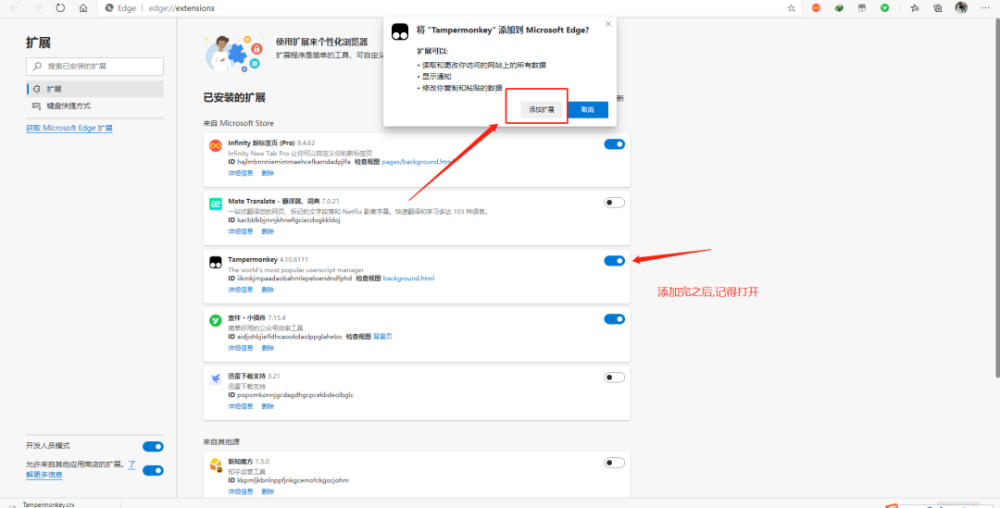Open the green 壹伴 toolbar extension icon

point(885,8)
